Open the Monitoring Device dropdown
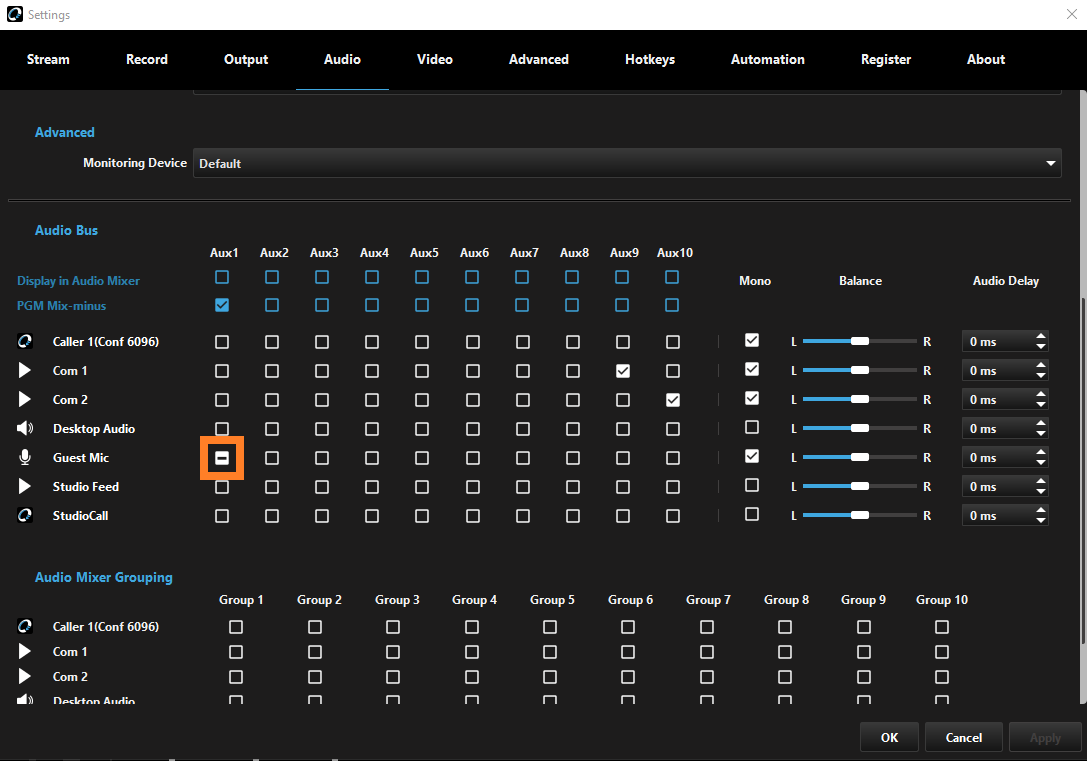 [627, 163]
